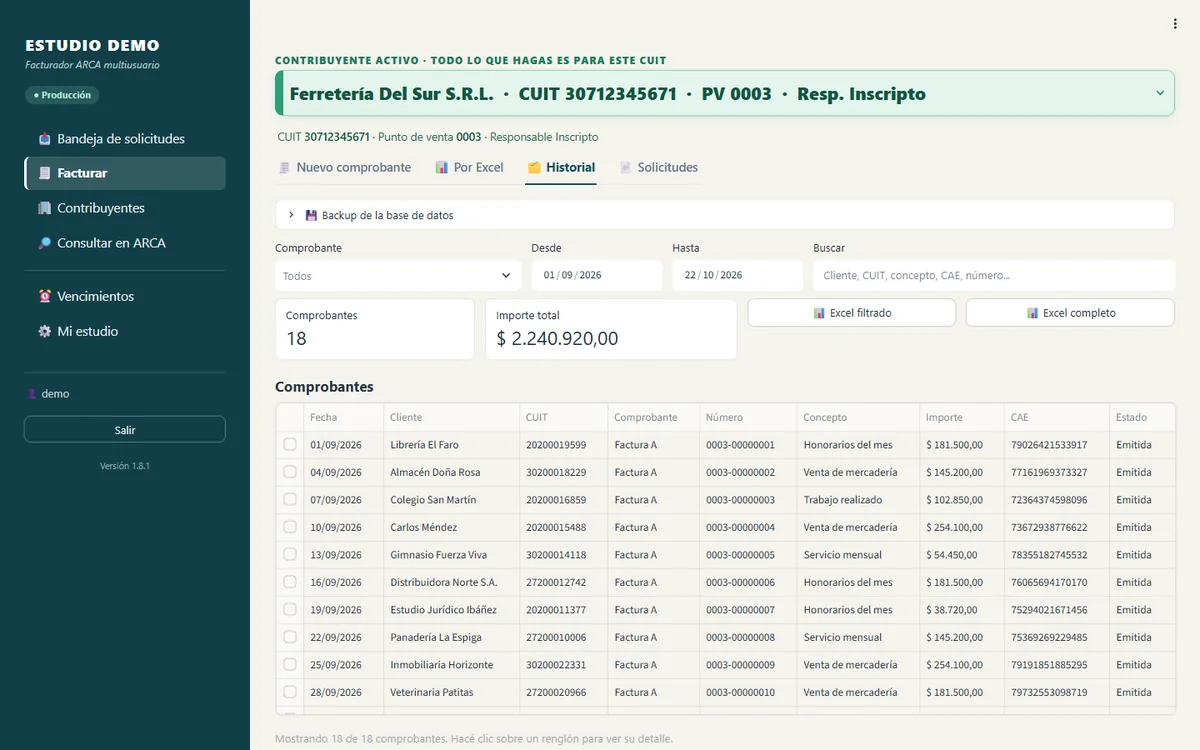Image resolution: width=1200 pixels, height=750 pixels.
Task: Click the floppy disk backup icon
Action: 311,215
